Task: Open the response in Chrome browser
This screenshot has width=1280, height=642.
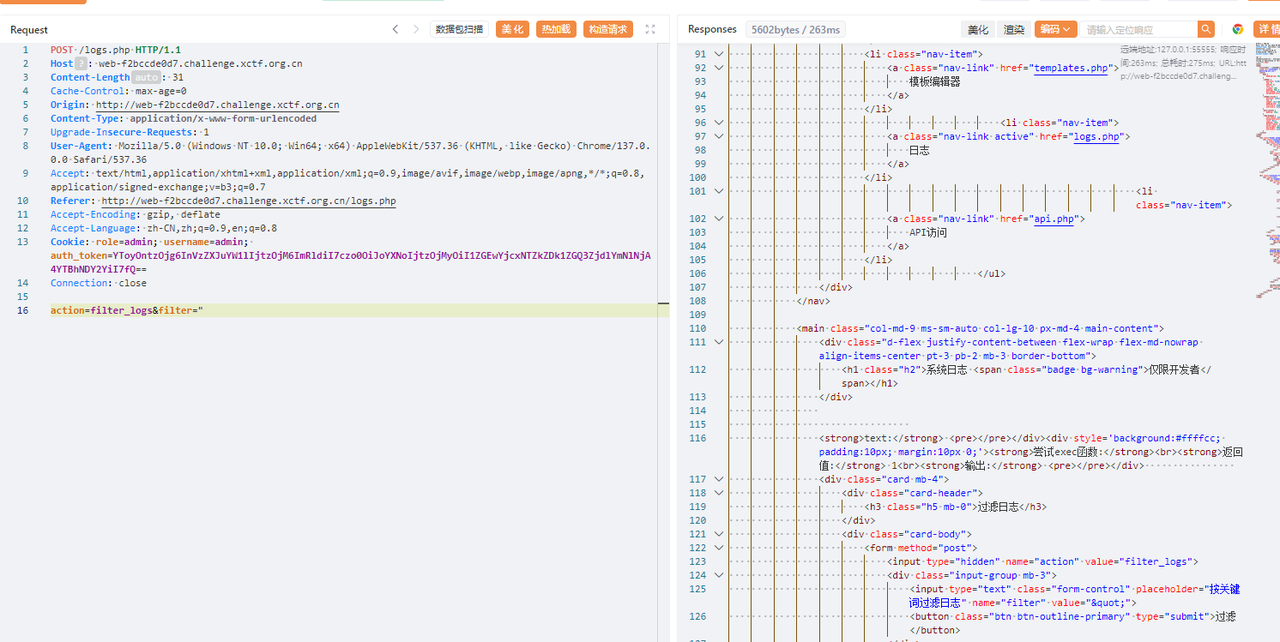Action: pyautogui.click(x=1237, y=30)
